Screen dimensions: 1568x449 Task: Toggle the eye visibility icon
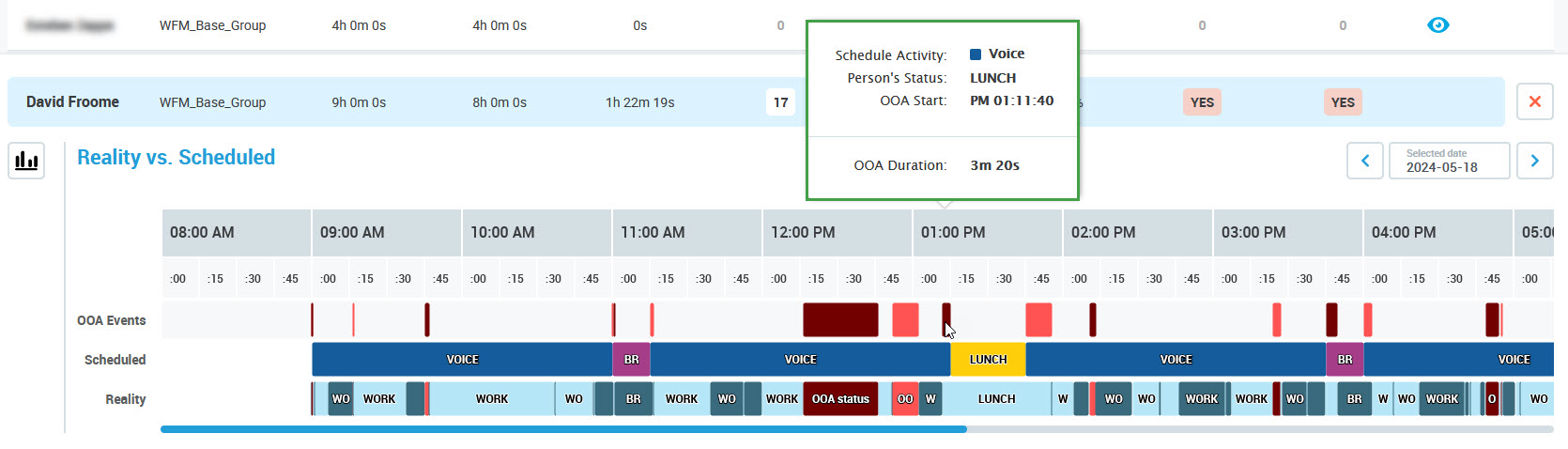[1437, 25]
